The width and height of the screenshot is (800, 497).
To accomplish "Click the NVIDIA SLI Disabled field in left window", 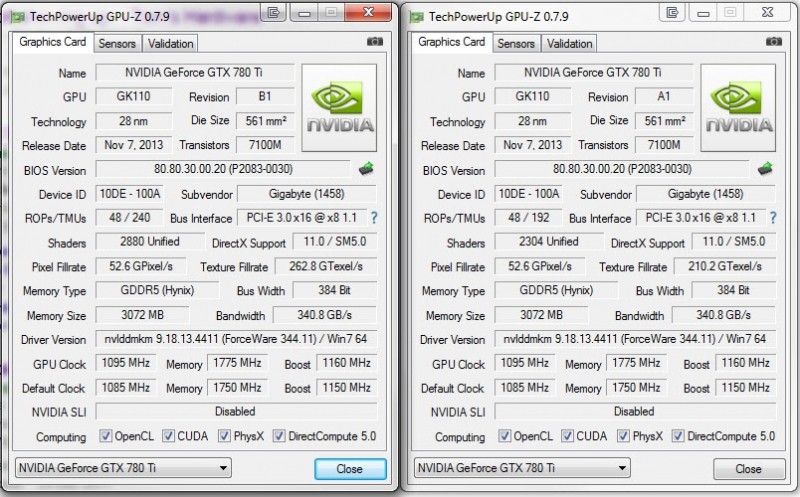I will tap(236, 411).
